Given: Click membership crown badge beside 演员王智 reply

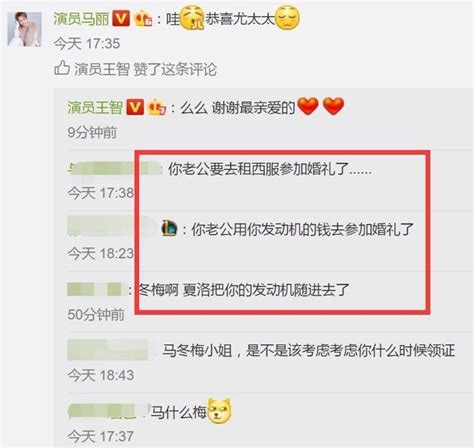Looking at the screenshot, I should point(157,107).
